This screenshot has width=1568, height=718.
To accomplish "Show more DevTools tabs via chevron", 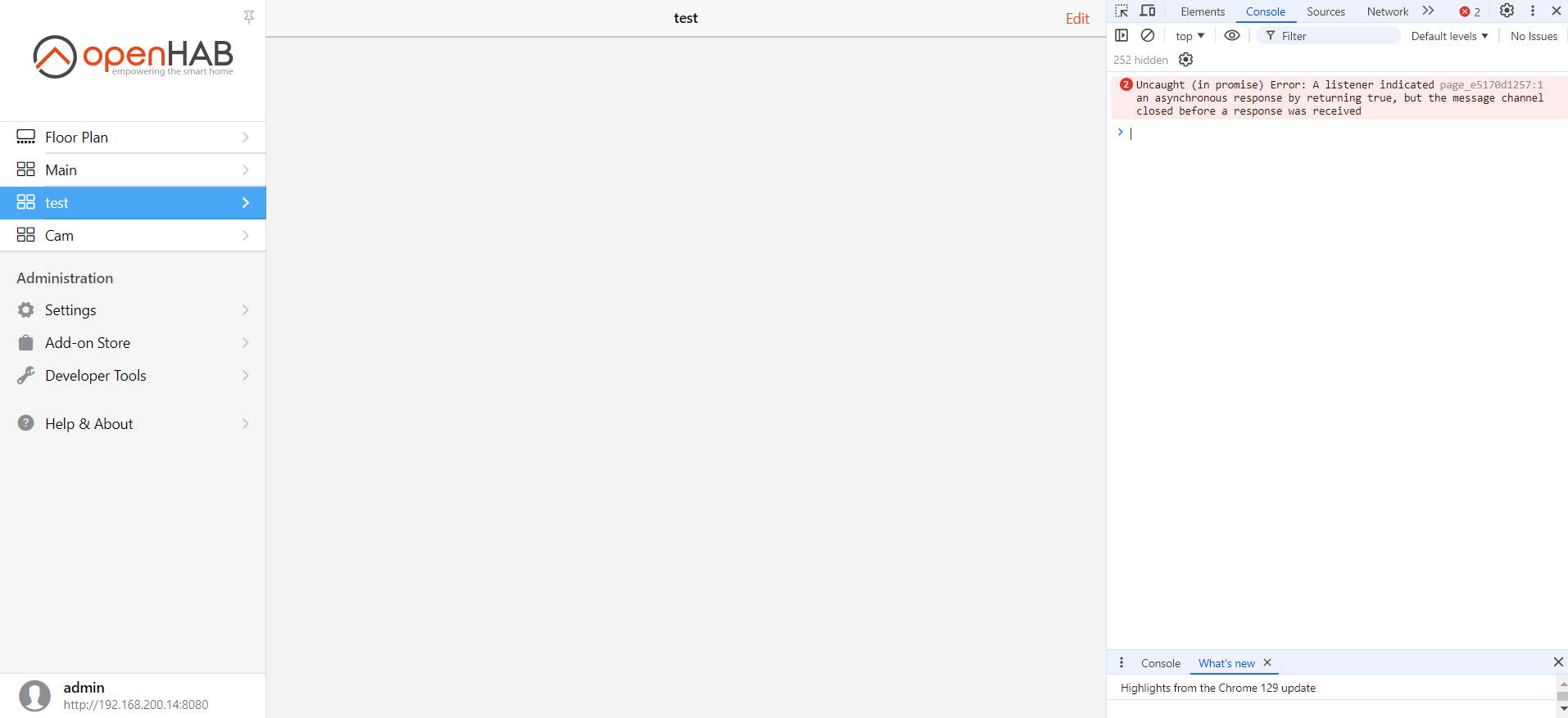I will [1428, 11].
